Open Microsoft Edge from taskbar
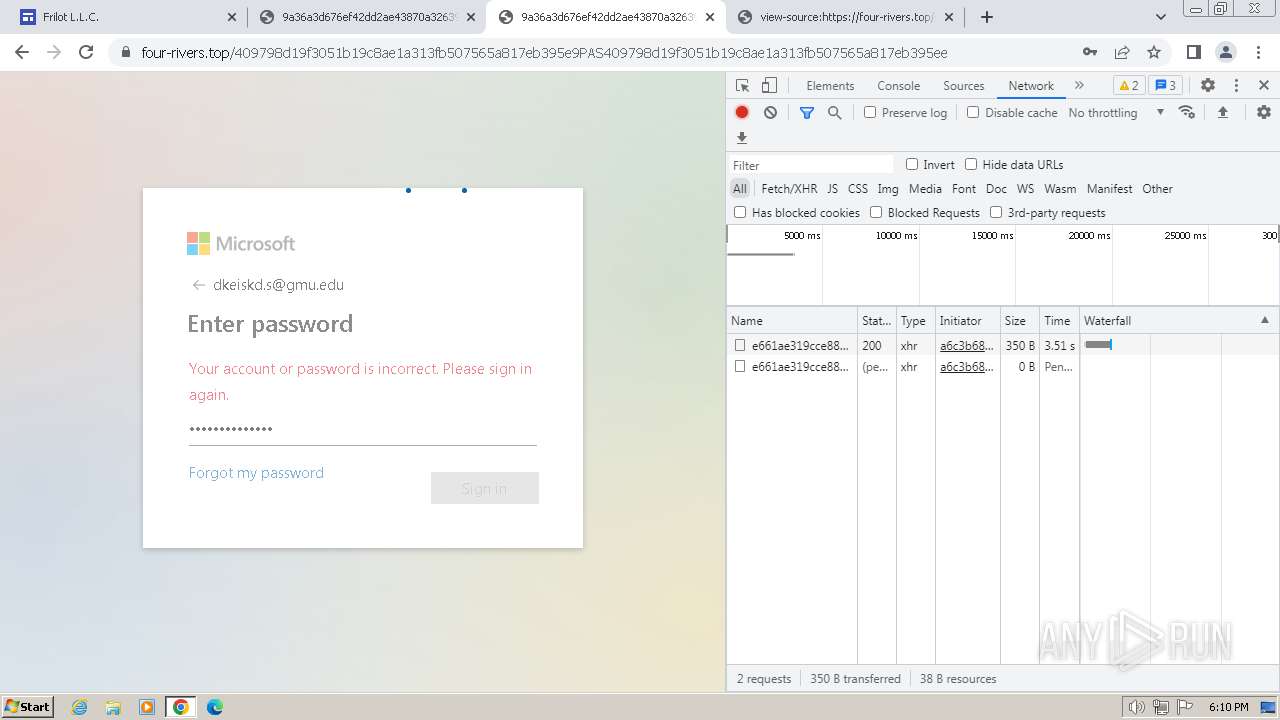Image resolution: width=1280 pixels, height=720 pixels. [215, 707]
